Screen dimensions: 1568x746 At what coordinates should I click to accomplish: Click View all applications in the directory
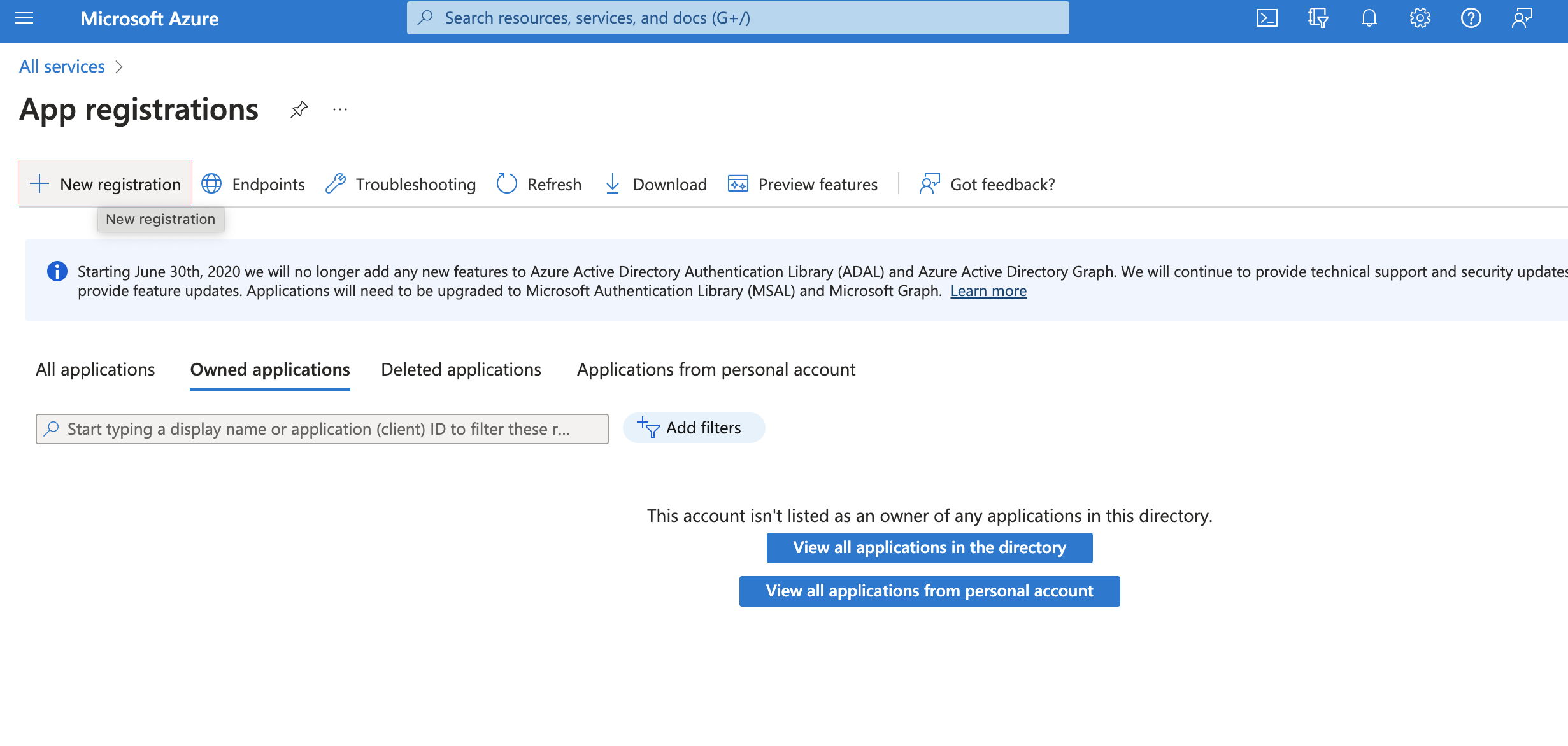pos(929,547)
